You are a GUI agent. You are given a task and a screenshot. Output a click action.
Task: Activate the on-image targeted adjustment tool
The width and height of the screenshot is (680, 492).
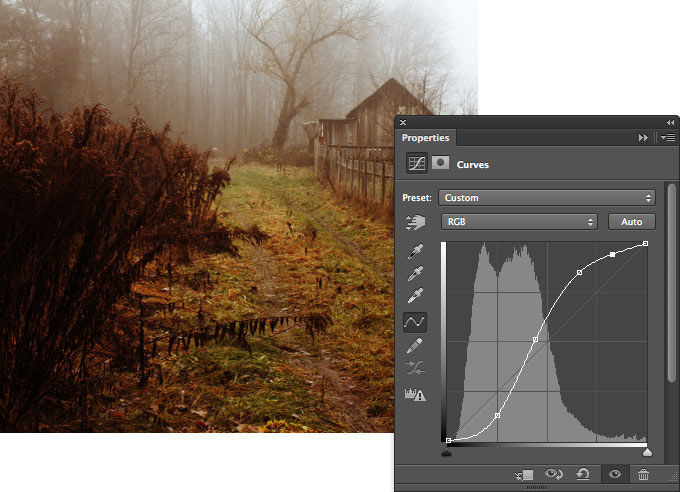415,222
